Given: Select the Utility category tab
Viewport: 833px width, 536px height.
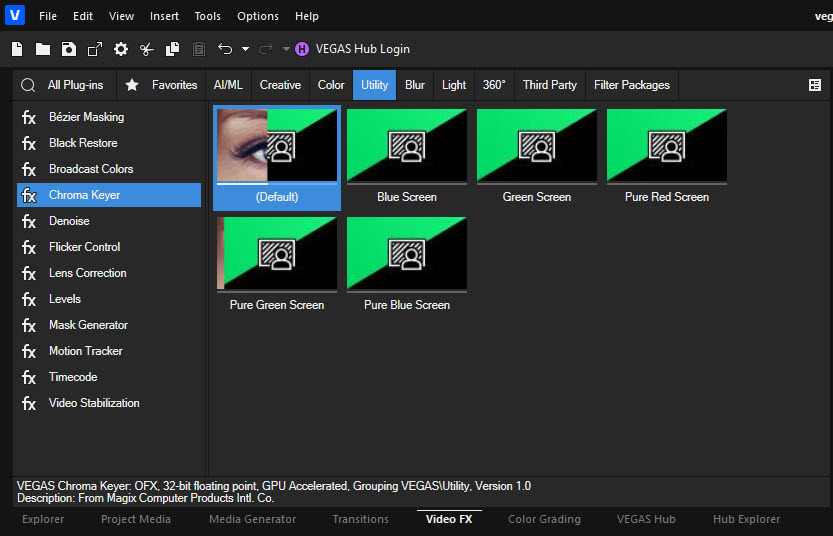Looking at the screenshot, I should [375, 85].
